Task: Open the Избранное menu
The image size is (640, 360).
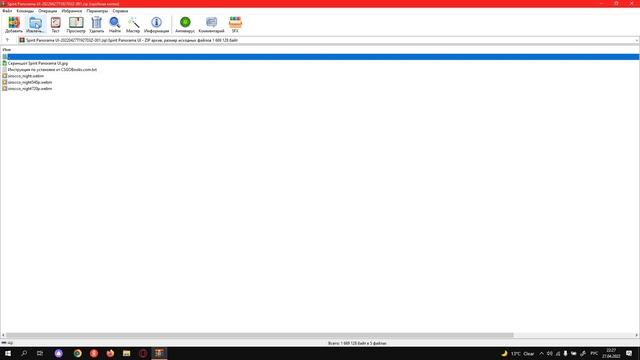Action: [x=72, y=11]
